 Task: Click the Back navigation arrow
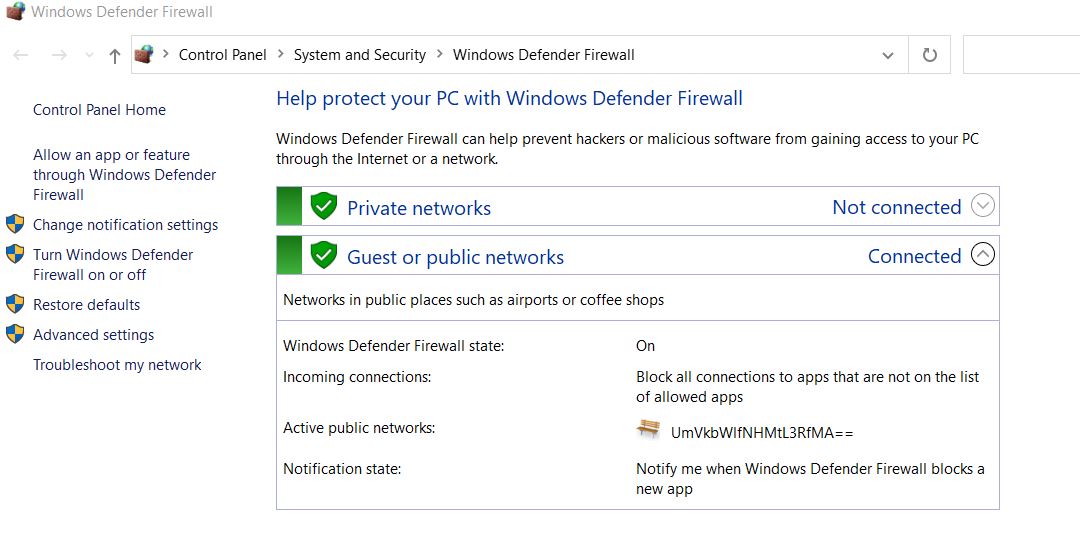point(21,55)
